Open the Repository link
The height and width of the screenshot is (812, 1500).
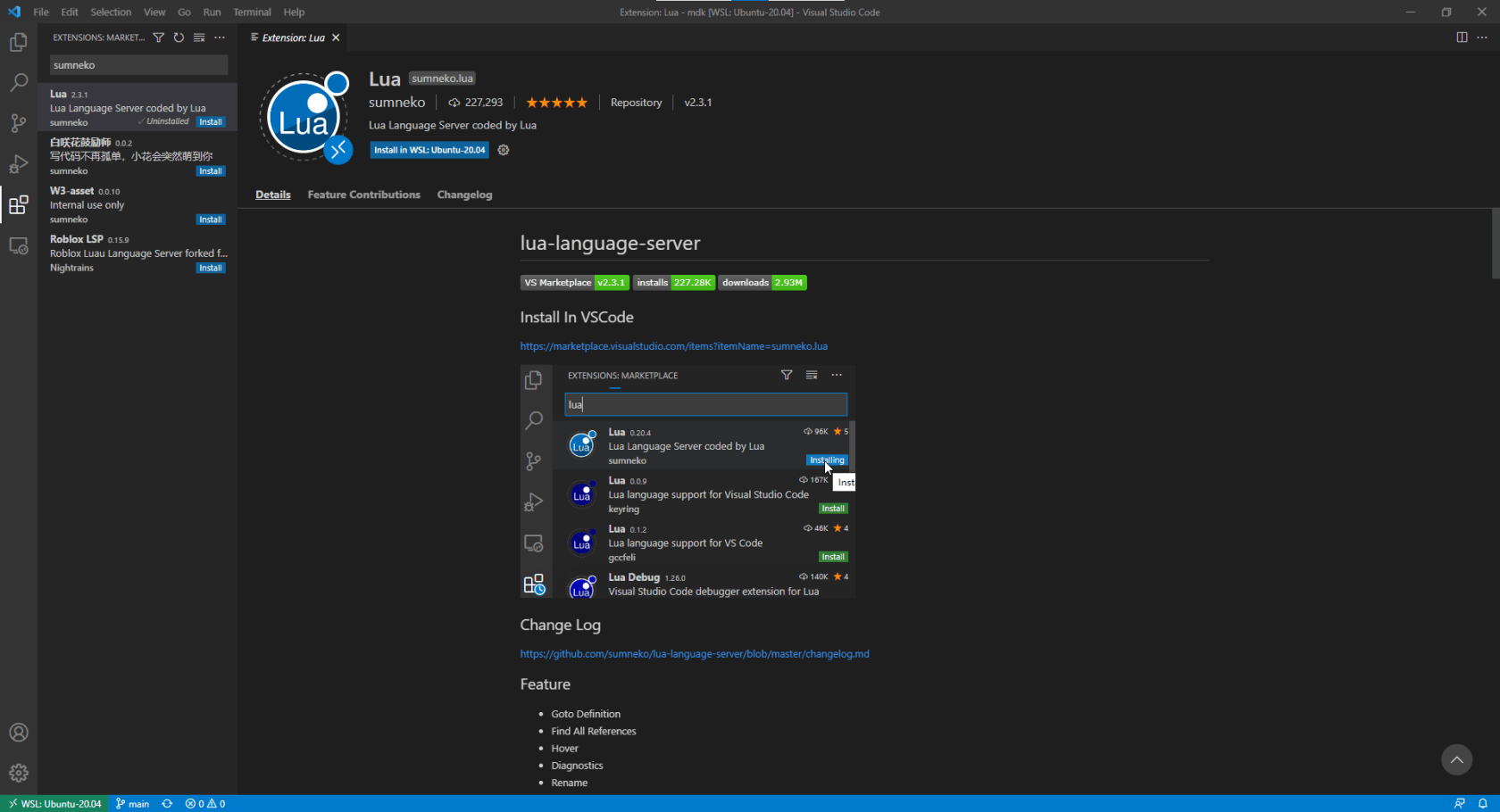pyautogui.click(x=636, y=103)
